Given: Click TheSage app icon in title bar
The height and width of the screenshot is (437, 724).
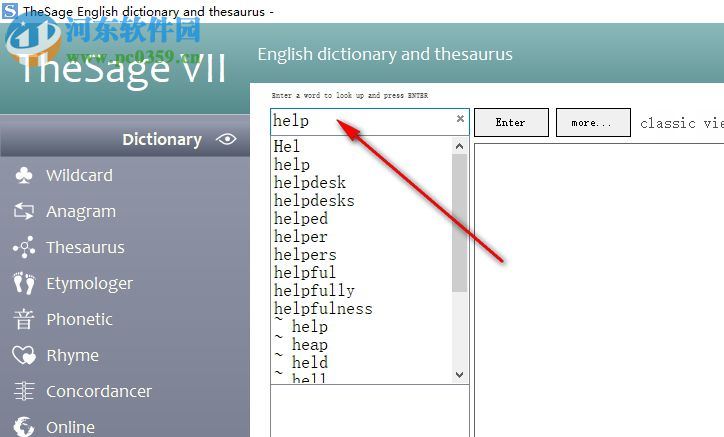Looking at the screenshot, I should [x=10, y=11].
